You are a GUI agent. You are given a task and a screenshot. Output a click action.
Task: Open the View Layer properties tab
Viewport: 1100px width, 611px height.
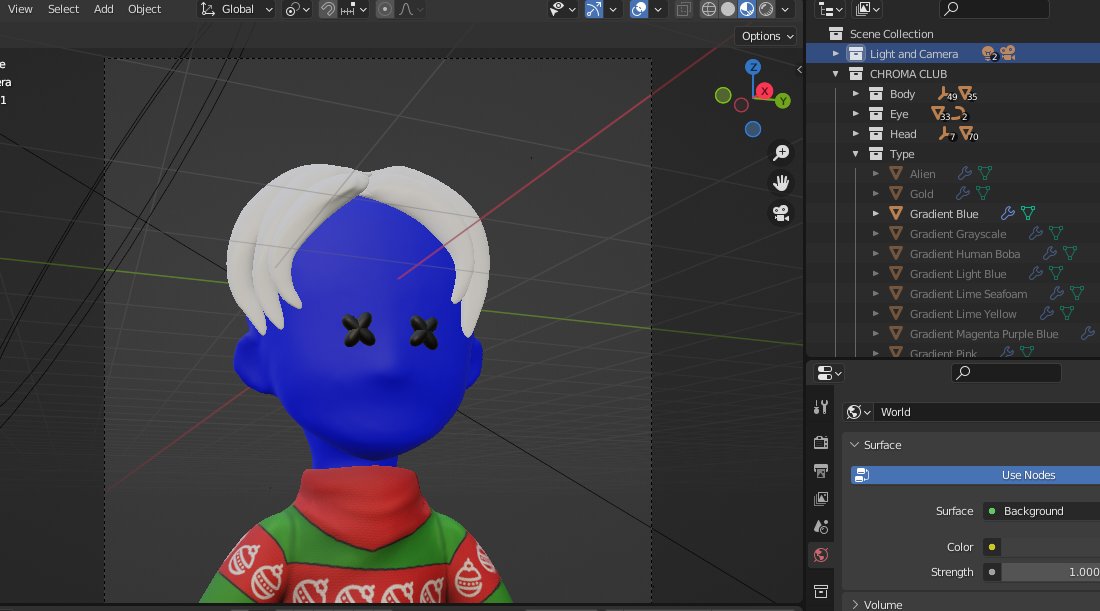point(821,499)
